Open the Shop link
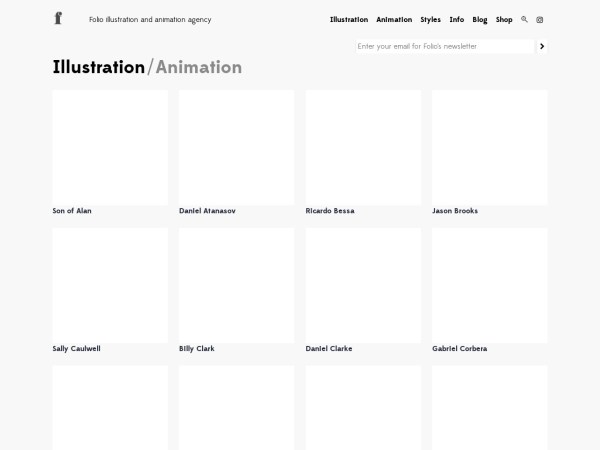600x450 pixels. coord(504,19)
